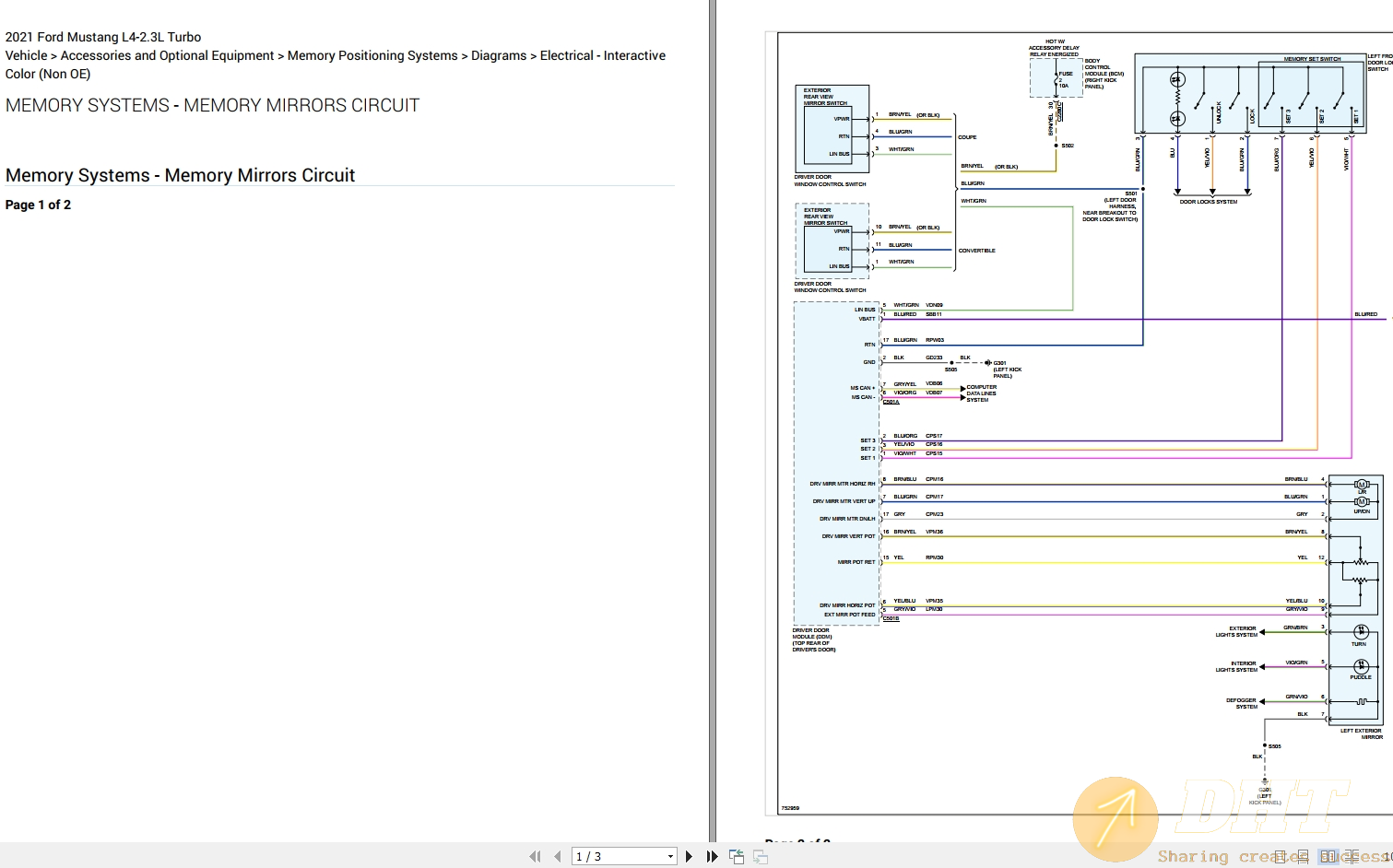Click the 'C501B' connector label

(891, 618)
